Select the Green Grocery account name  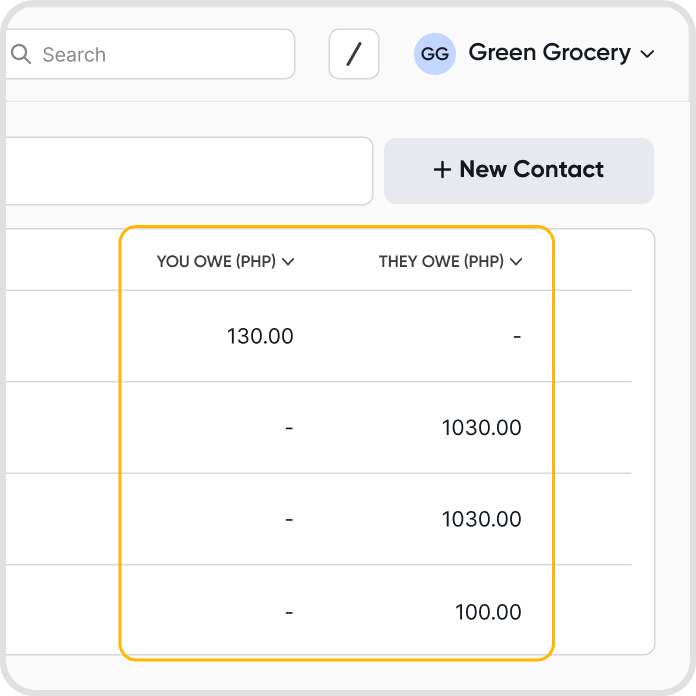tap(549, 53)
